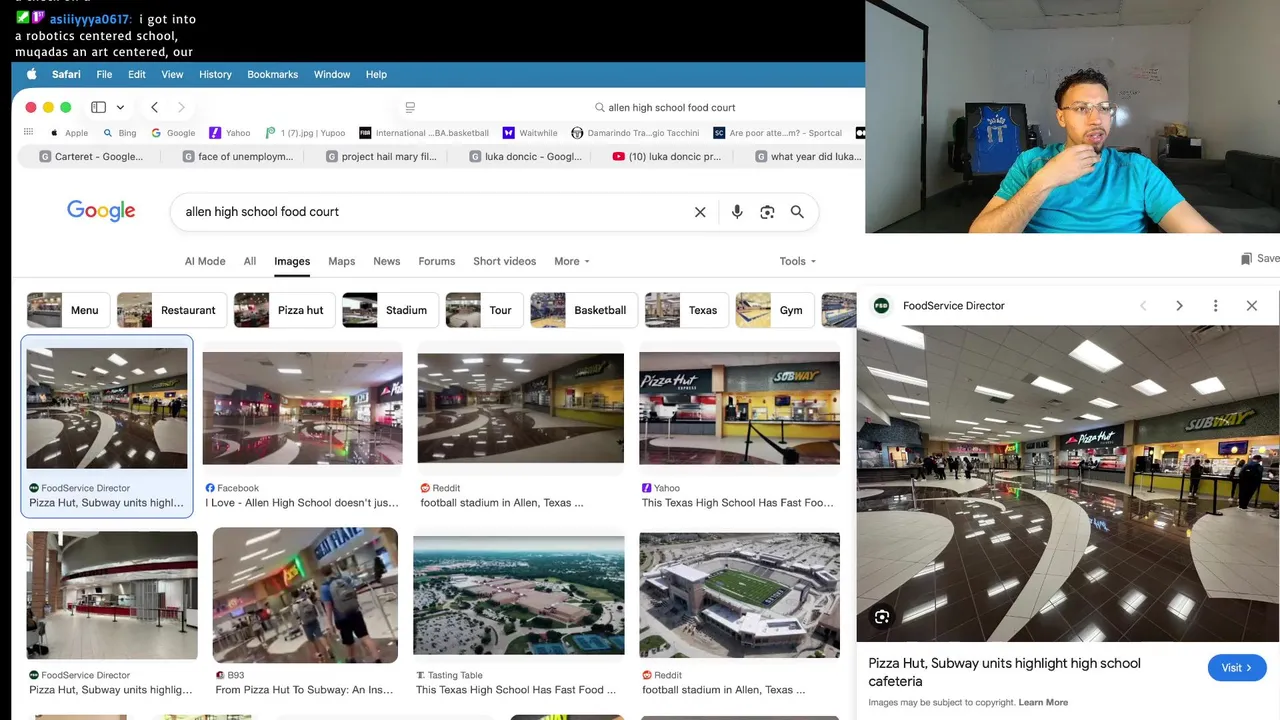Switch to luka doncic Google tab
This screenshot has height=720, width=1280.
click(525, 156)
